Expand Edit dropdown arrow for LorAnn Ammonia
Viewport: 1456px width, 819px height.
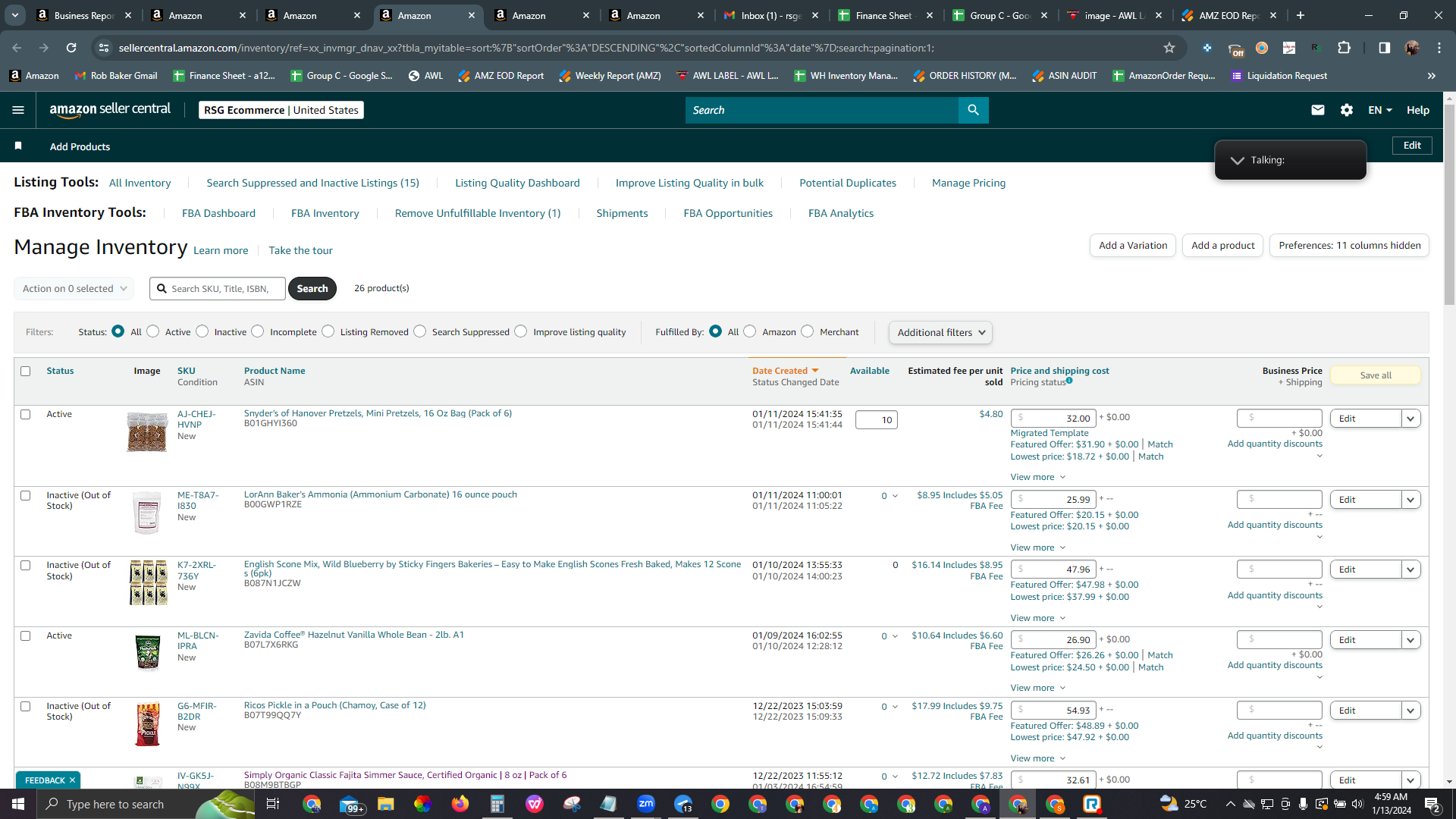[1410, 500]
